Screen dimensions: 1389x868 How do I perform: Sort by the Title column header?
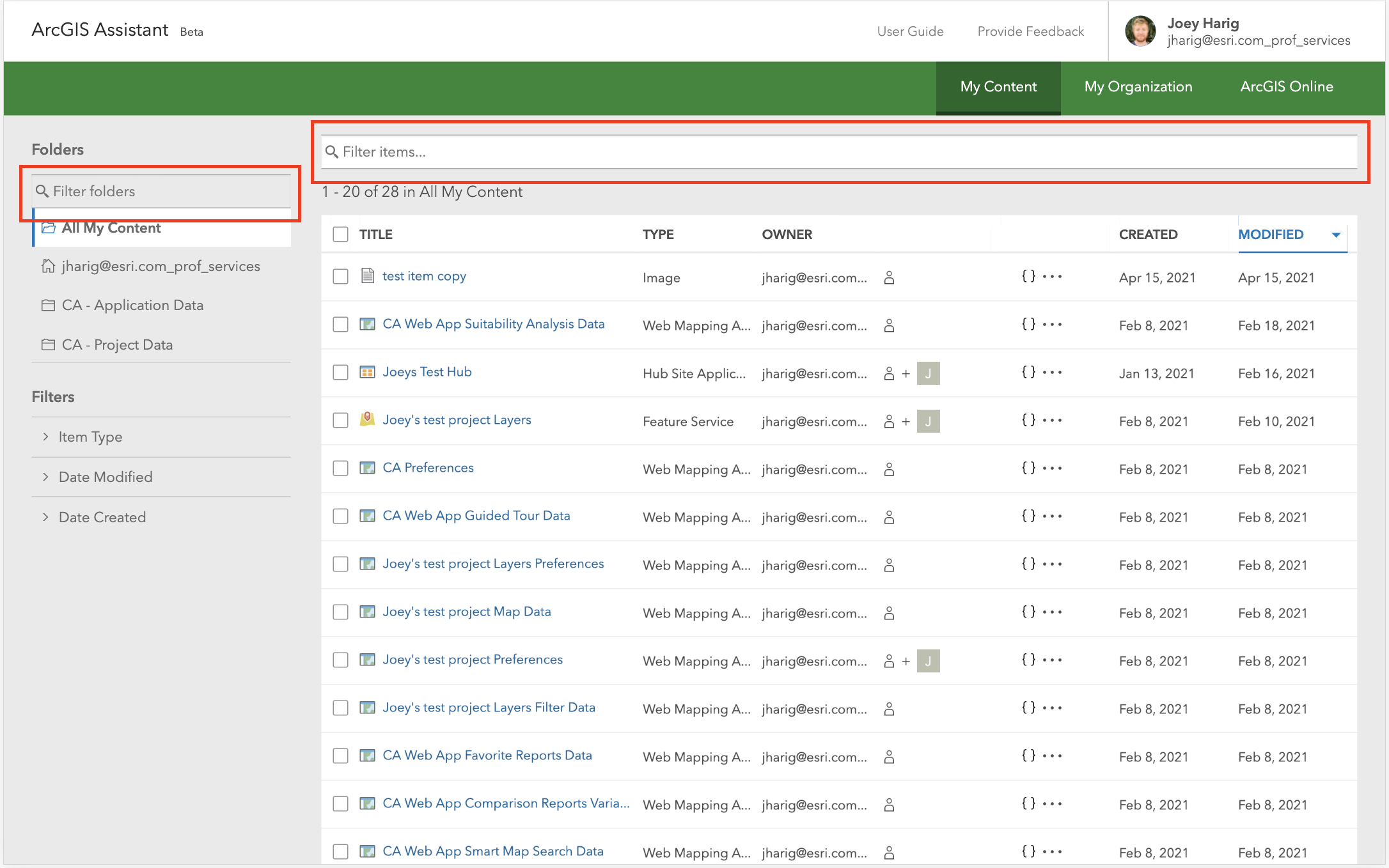coord(376,235)
